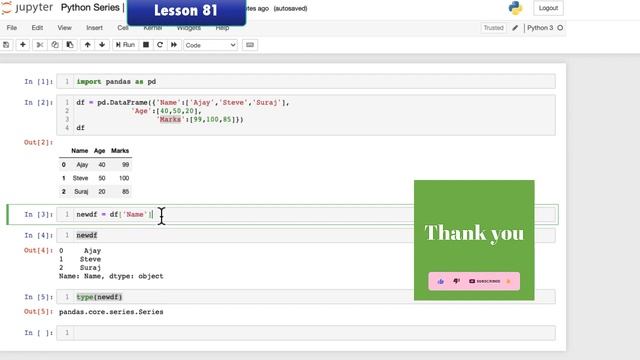The height and width of the screenshot is (360, 640).
Task: Click into the DataFrame definition cell
Action: (x=306, y=115)
